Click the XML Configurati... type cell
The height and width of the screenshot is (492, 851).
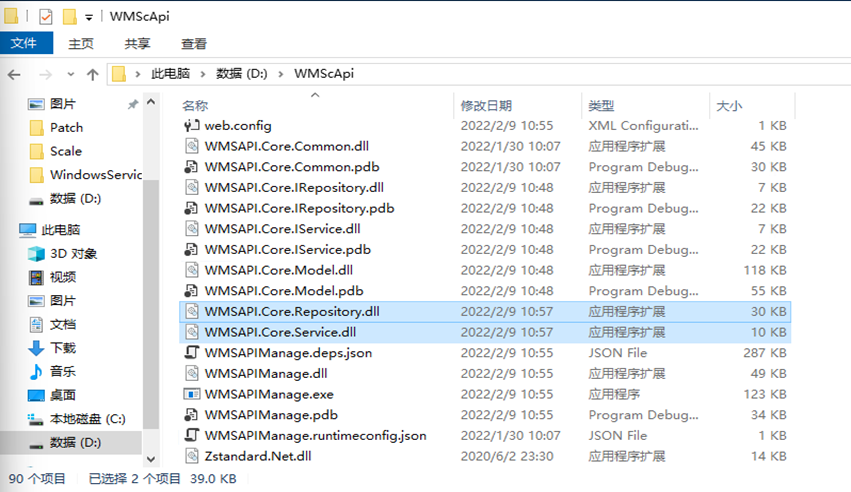(644, 126)
